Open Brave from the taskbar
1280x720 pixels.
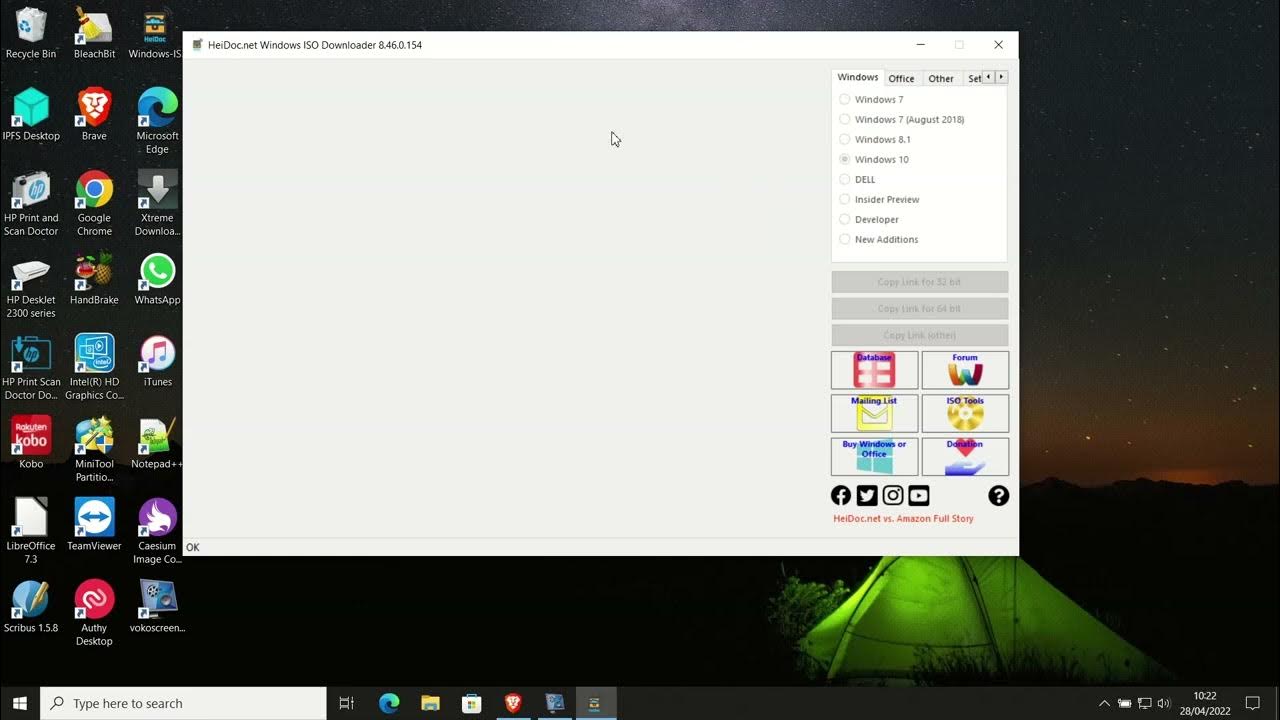[512, 703]
